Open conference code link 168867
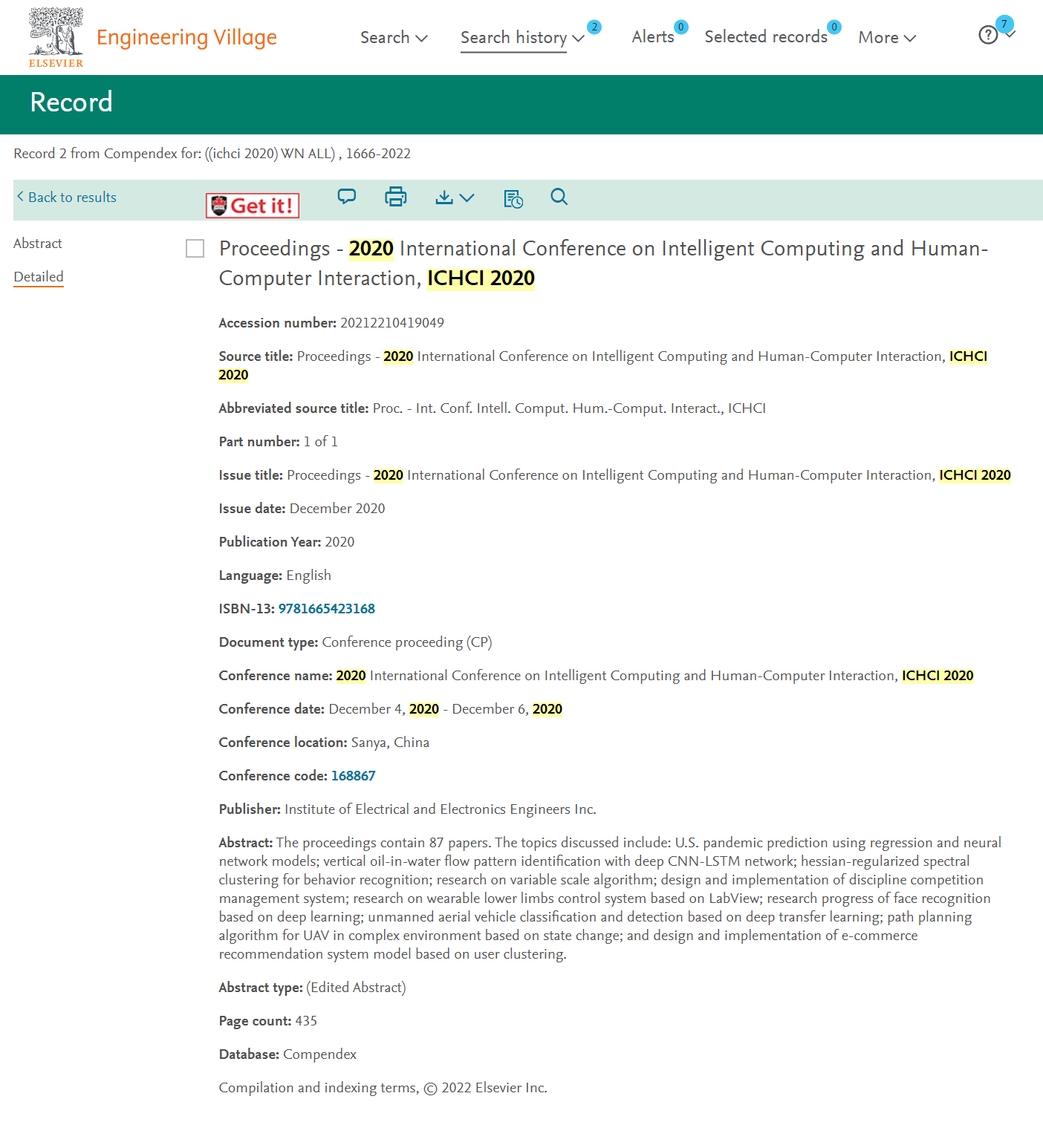Image resolution: width=1043 pixels, height=1148 pixels. click(354, 776)
